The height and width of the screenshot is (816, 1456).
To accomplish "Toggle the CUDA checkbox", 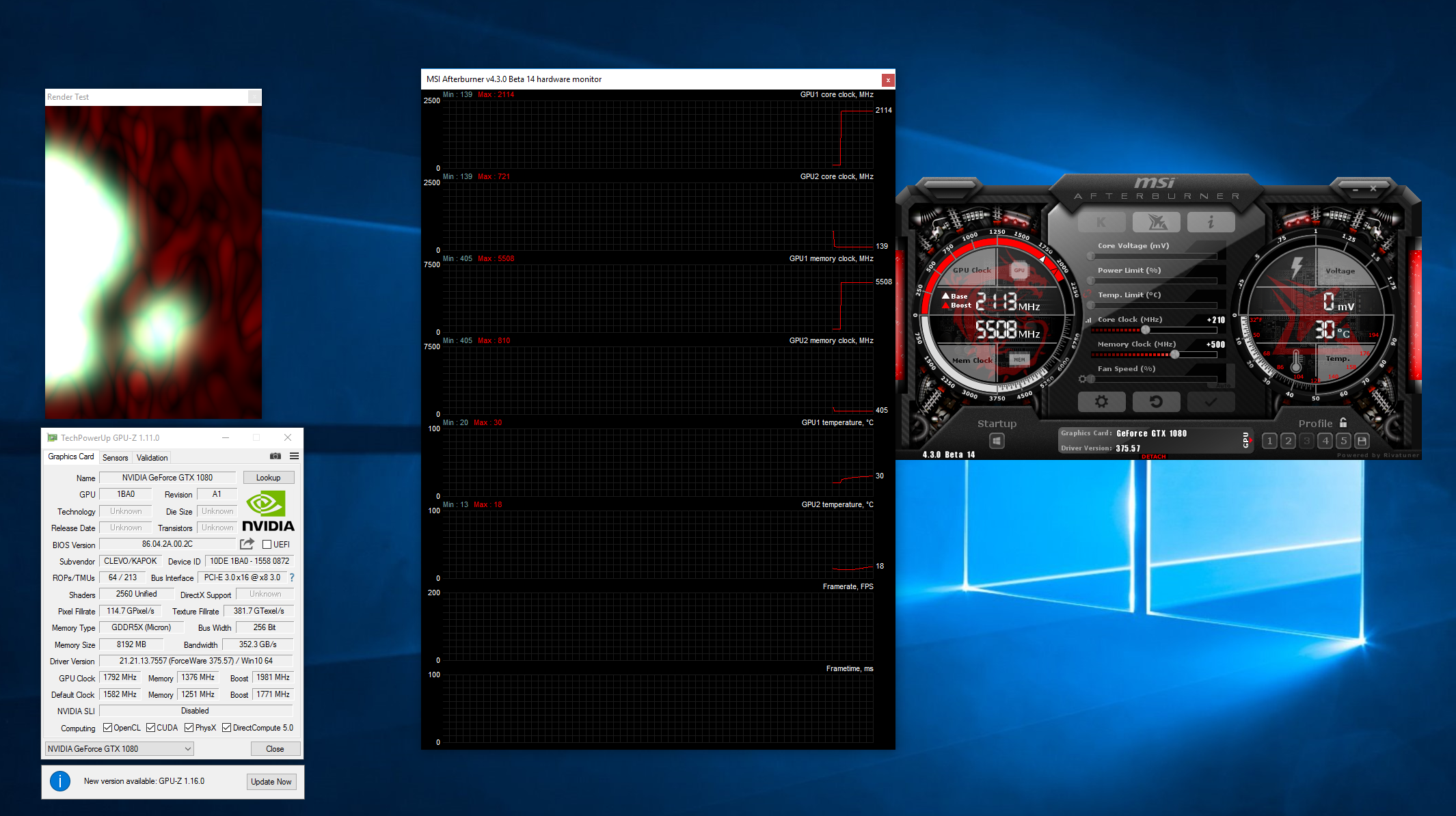I will (150, 728).
